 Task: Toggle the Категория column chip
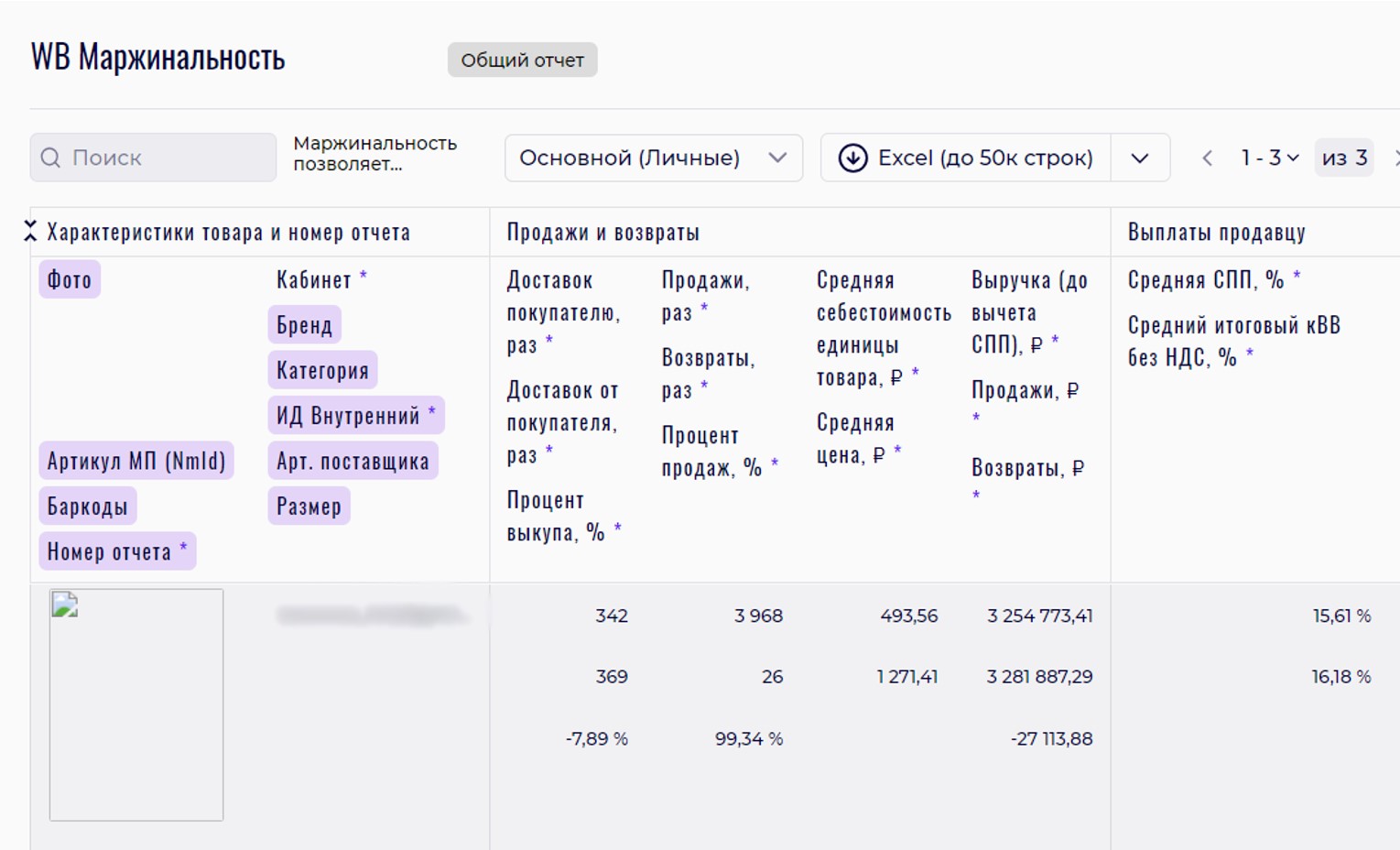coord(322,370)
